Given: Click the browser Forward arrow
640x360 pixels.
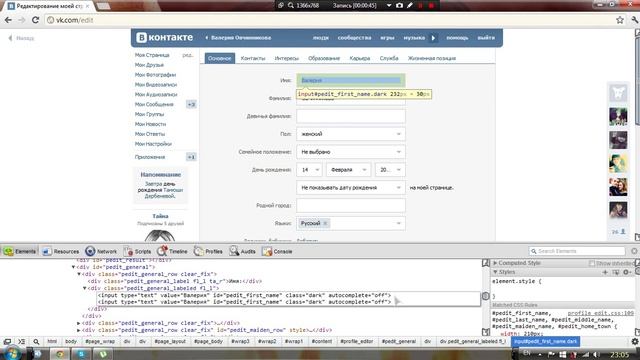Looking at the screenshot, I should (21, 20).
